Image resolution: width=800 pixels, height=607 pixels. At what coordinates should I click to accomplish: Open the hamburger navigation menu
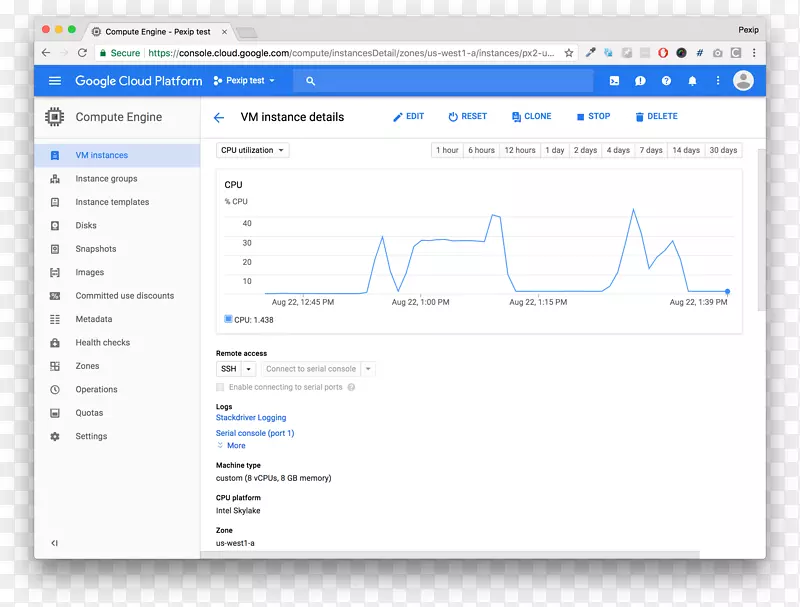[x=55, y=81]
